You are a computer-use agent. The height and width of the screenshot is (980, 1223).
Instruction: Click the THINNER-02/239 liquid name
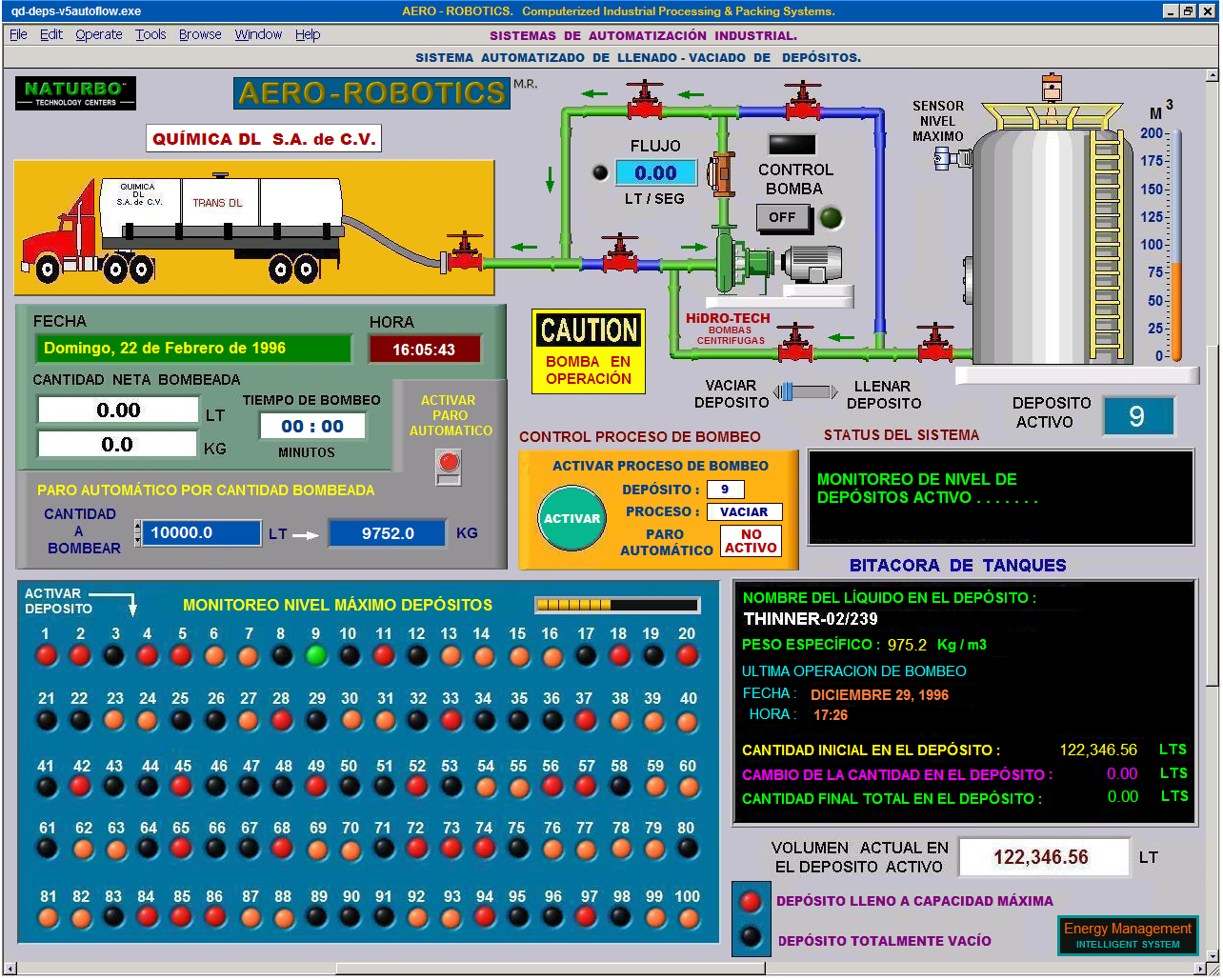811,619
